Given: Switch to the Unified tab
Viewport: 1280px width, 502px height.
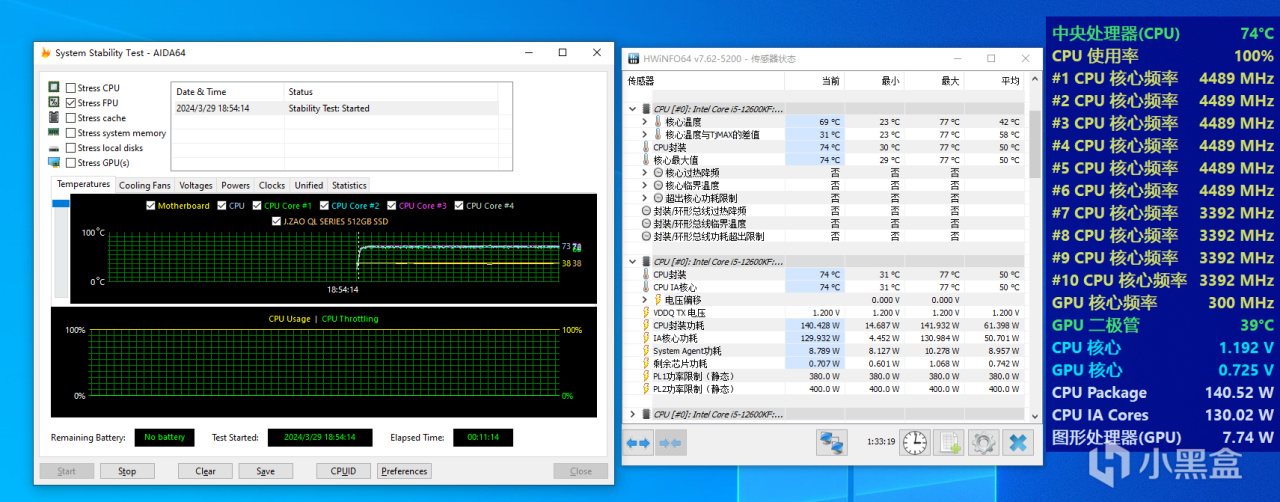Looking at the screenshot, I should tap(309, 185).
